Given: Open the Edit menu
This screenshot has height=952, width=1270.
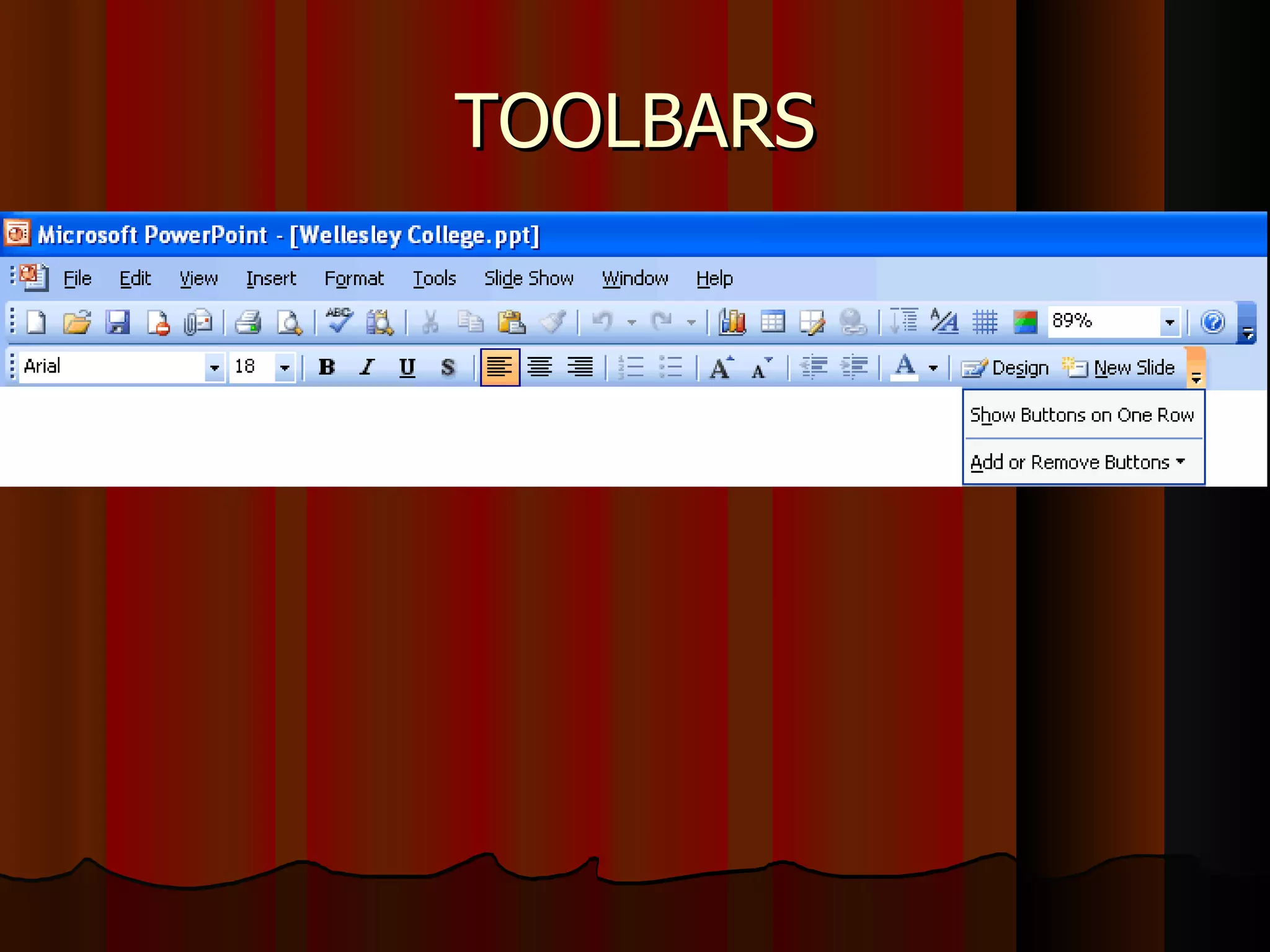Looking at the screenshot, I should tap(135, 279).
